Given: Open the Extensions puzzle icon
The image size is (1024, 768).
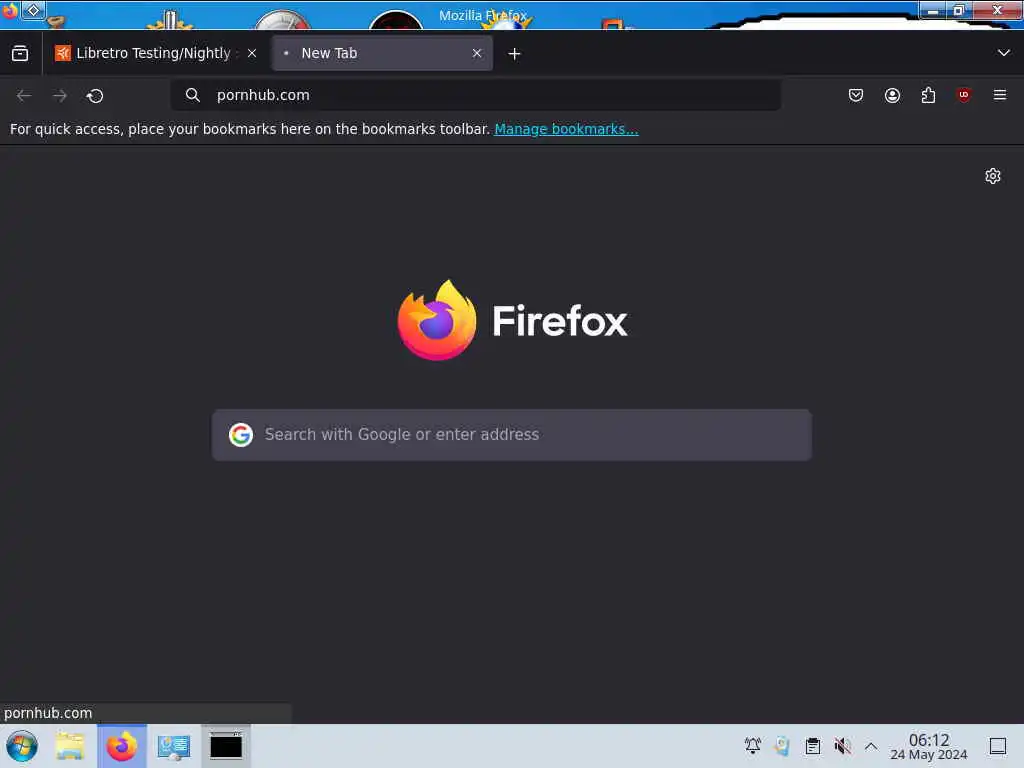Looking at the screenshot, I should point(928,95).
